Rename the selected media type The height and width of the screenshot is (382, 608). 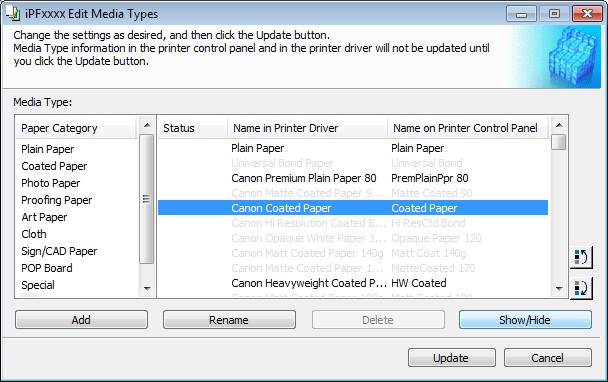(229, 320)
